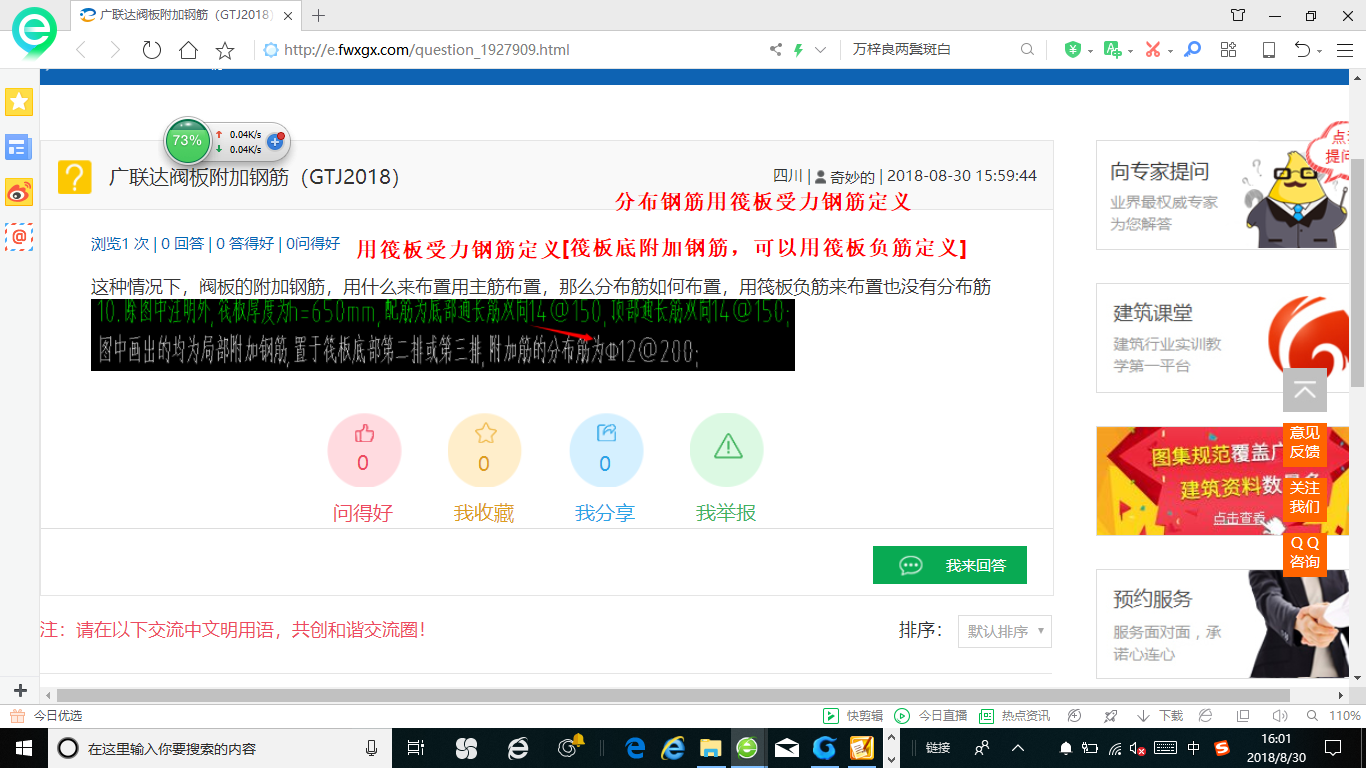Open Weibo from the sidebar
This screenshot has width=1366, height=768.
[x=19, y=192]
